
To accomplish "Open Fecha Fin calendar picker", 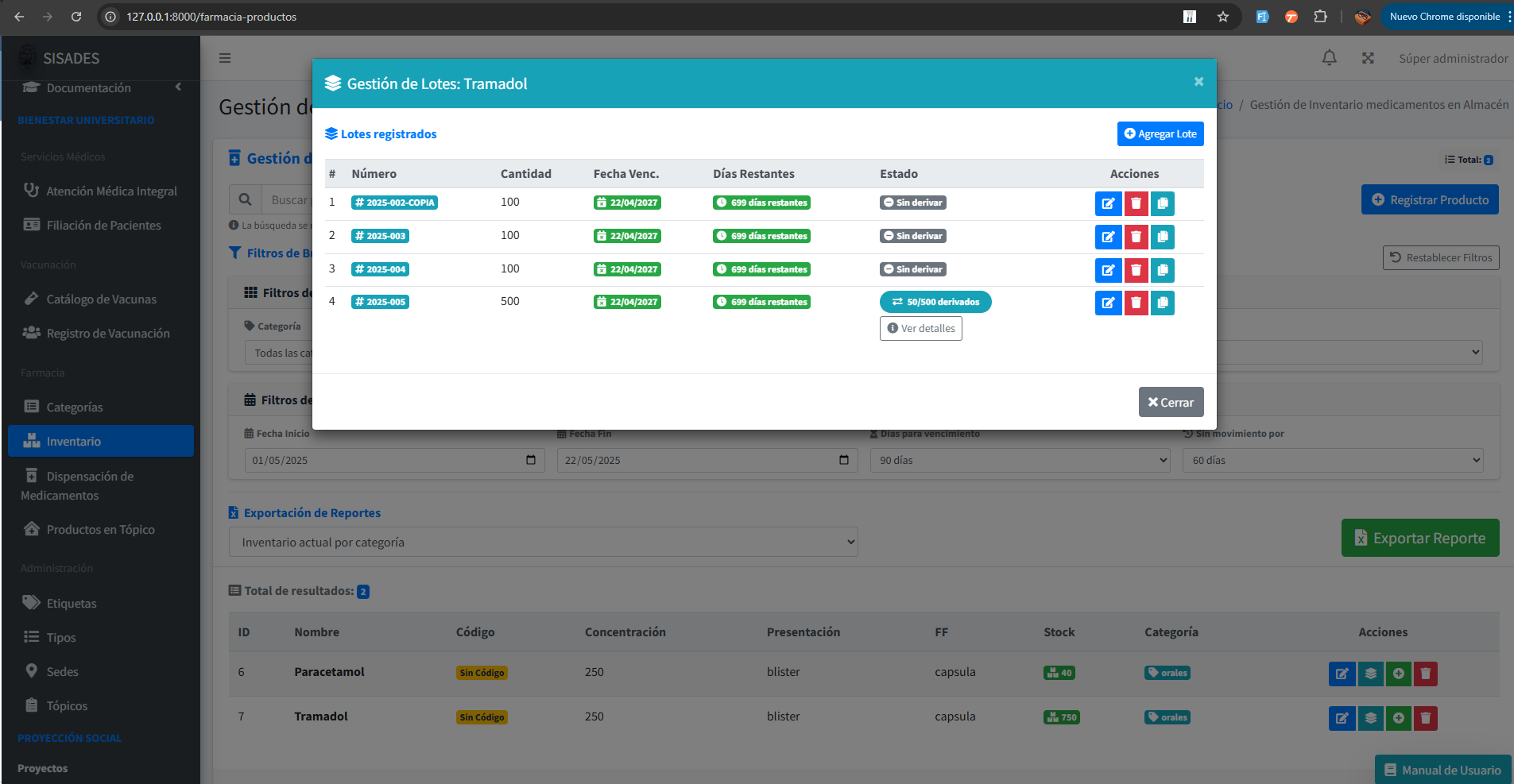I will click(844, 460).
